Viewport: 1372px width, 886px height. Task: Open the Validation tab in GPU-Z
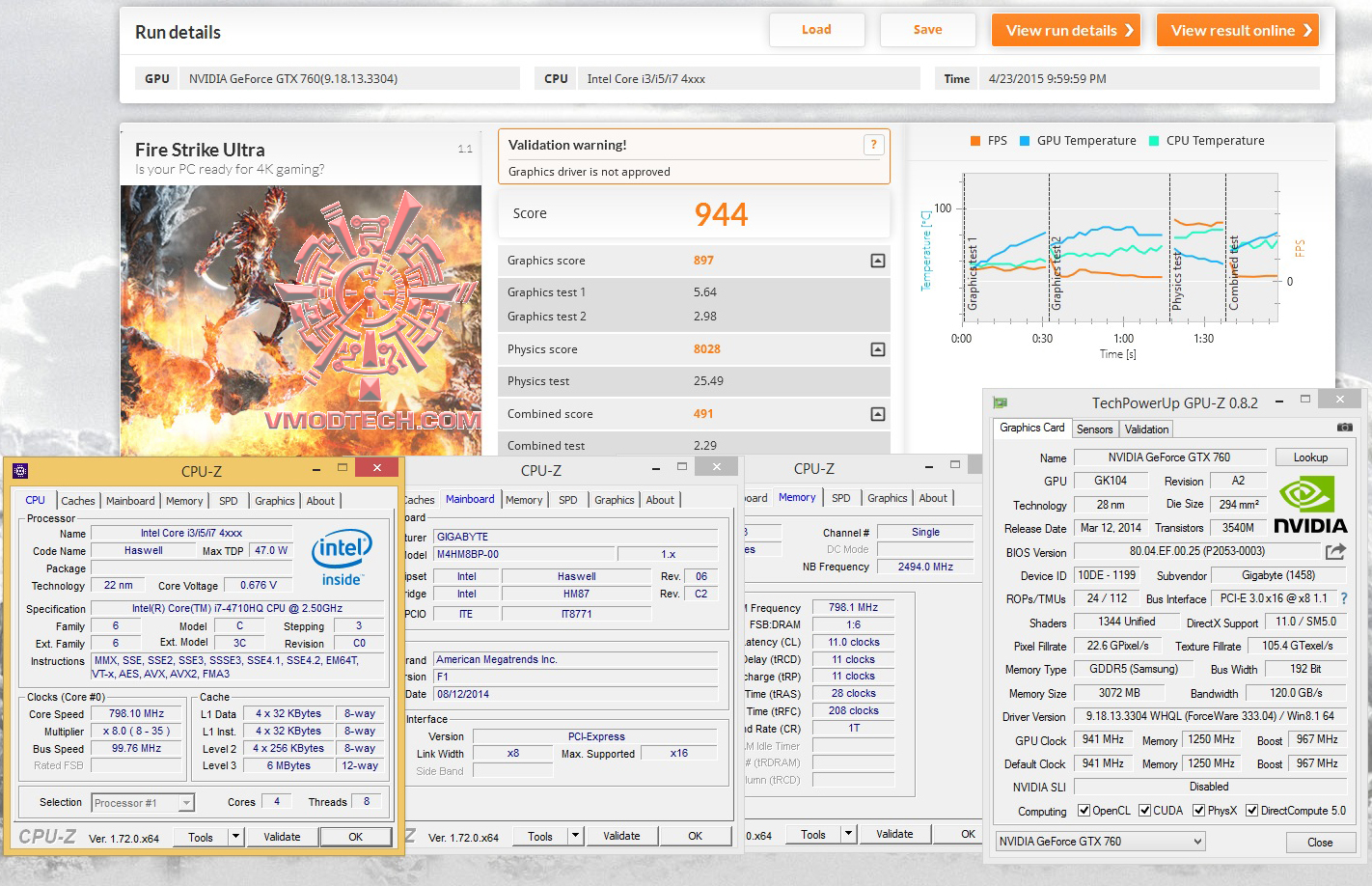[1146, 429]
